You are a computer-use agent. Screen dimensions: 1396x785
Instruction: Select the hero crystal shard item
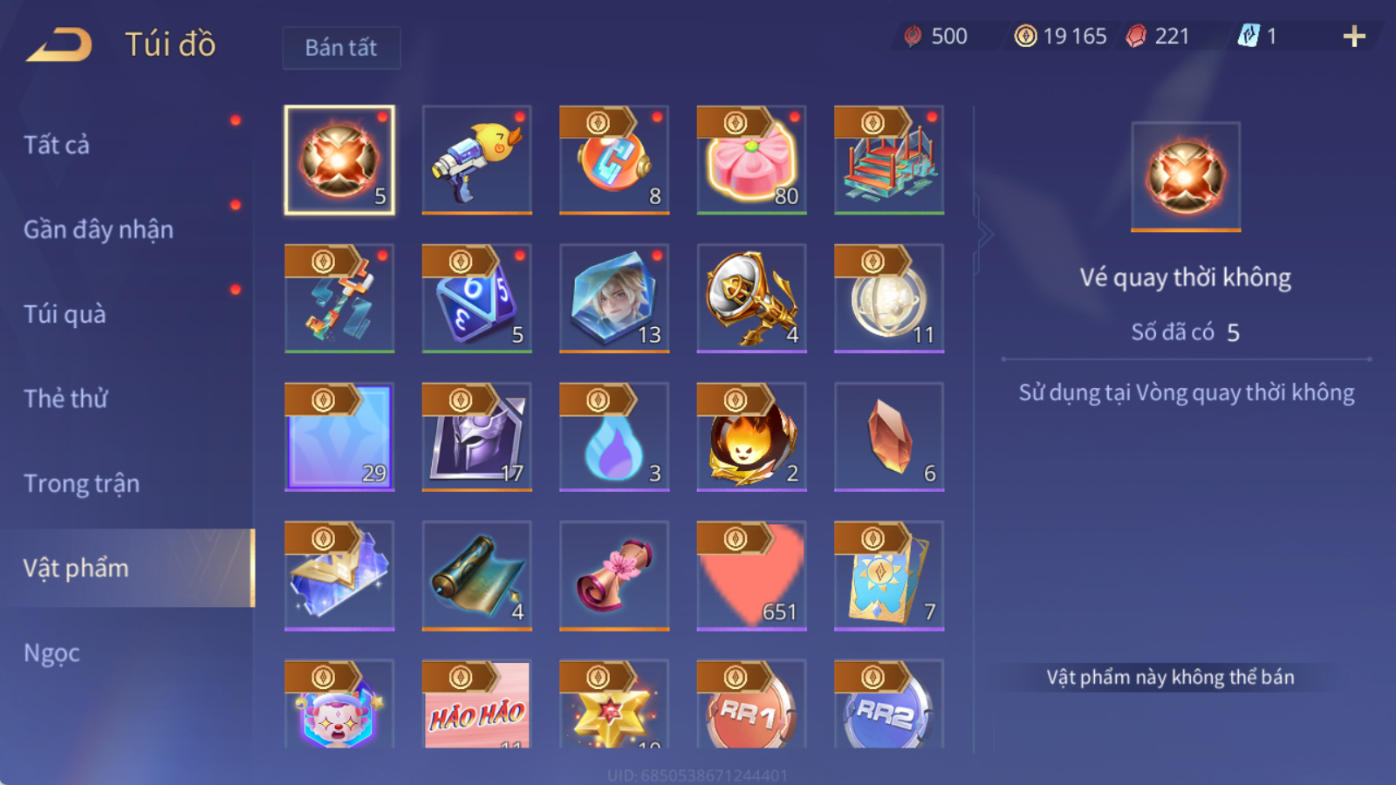(x=614, y=298)
